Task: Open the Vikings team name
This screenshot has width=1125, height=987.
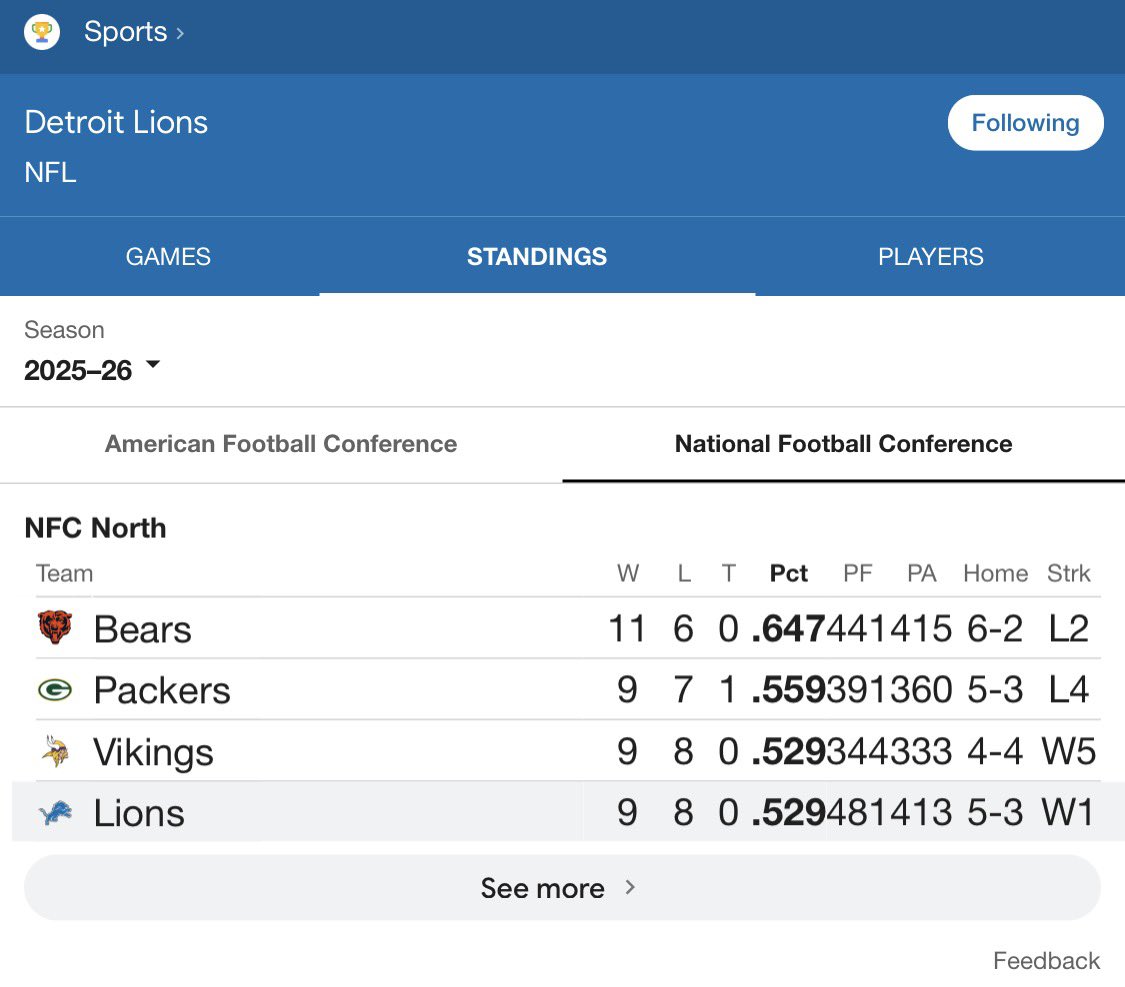Action: click(154, 752)
